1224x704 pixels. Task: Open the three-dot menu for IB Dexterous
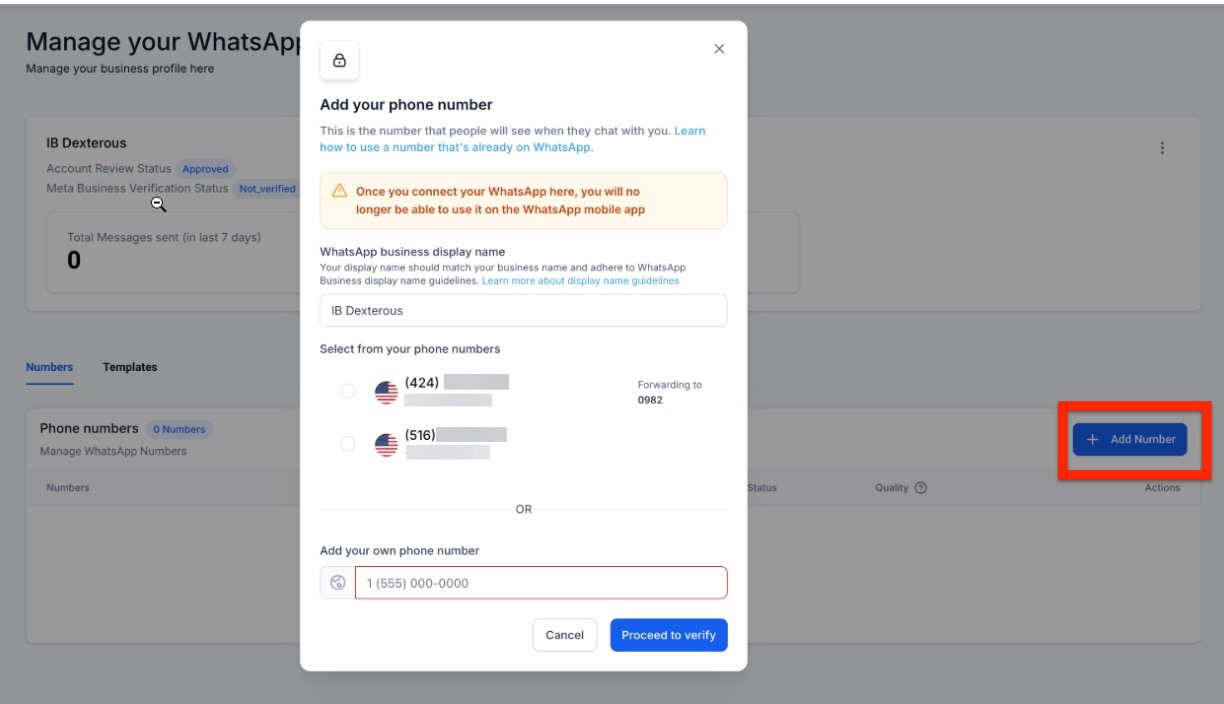pyautogui.click(x=1162, y=148)
